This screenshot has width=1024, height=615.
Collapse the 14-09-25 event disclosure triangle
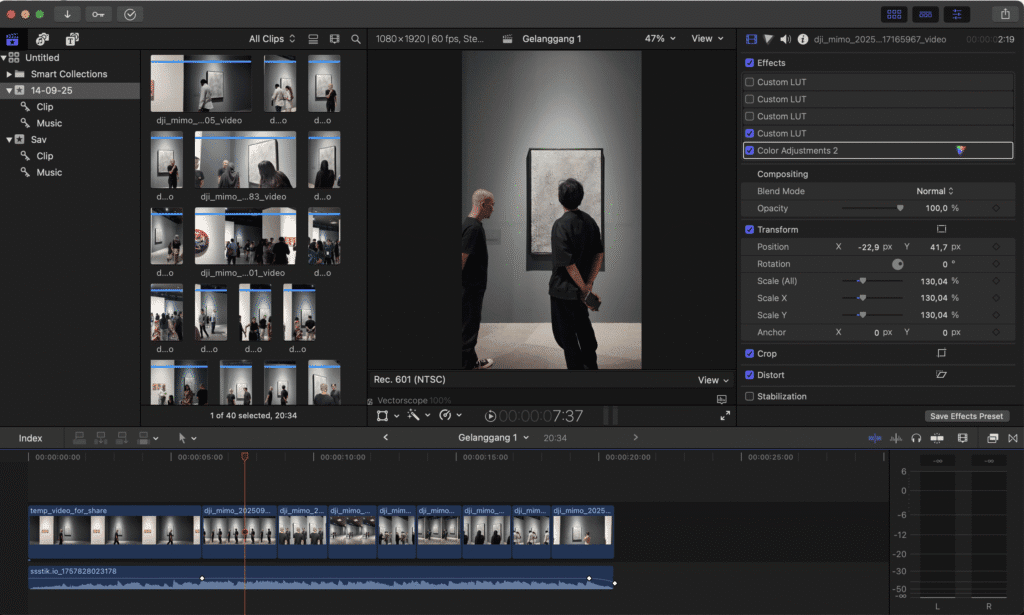[8, 90]
